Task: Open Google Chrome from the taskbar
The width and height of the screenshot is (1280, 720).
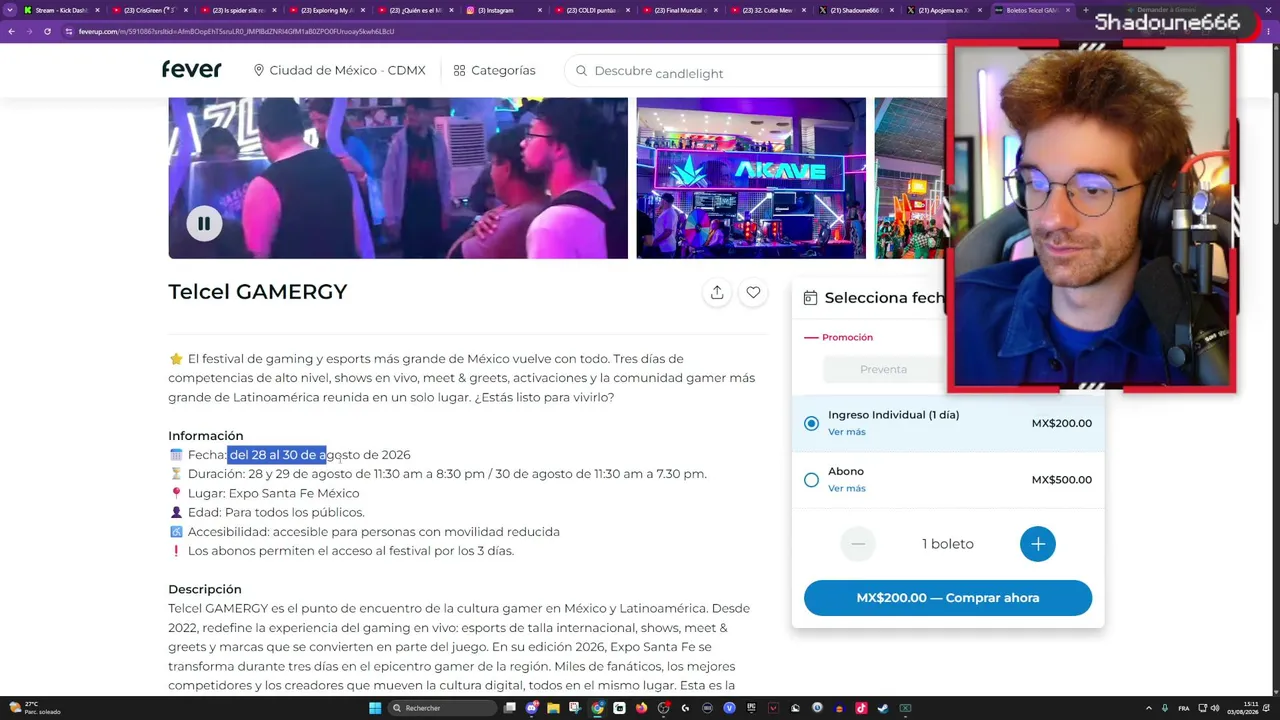Action: click(597, 708)
